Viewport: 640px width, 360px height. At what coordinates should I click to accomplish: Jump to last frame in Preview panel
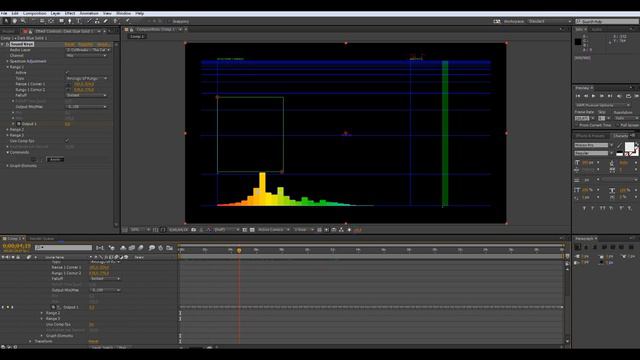click(610, 96)
